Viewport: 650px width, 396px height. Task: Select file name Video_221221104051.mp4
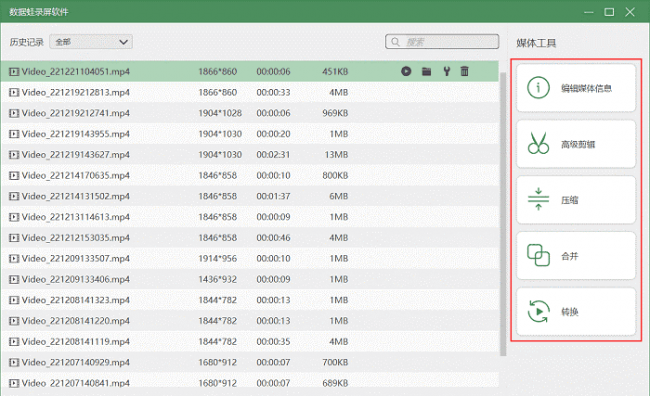(x=75, y=72)
